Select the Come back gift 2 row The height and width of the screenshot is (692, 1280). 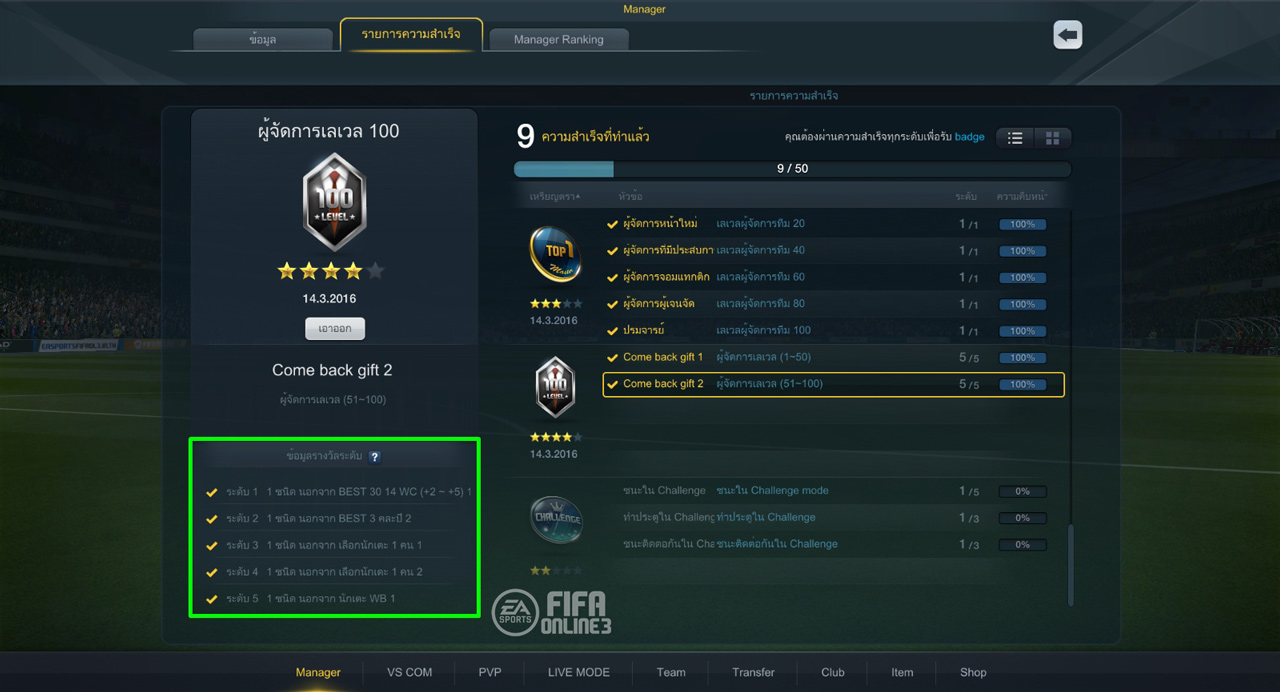832,384
